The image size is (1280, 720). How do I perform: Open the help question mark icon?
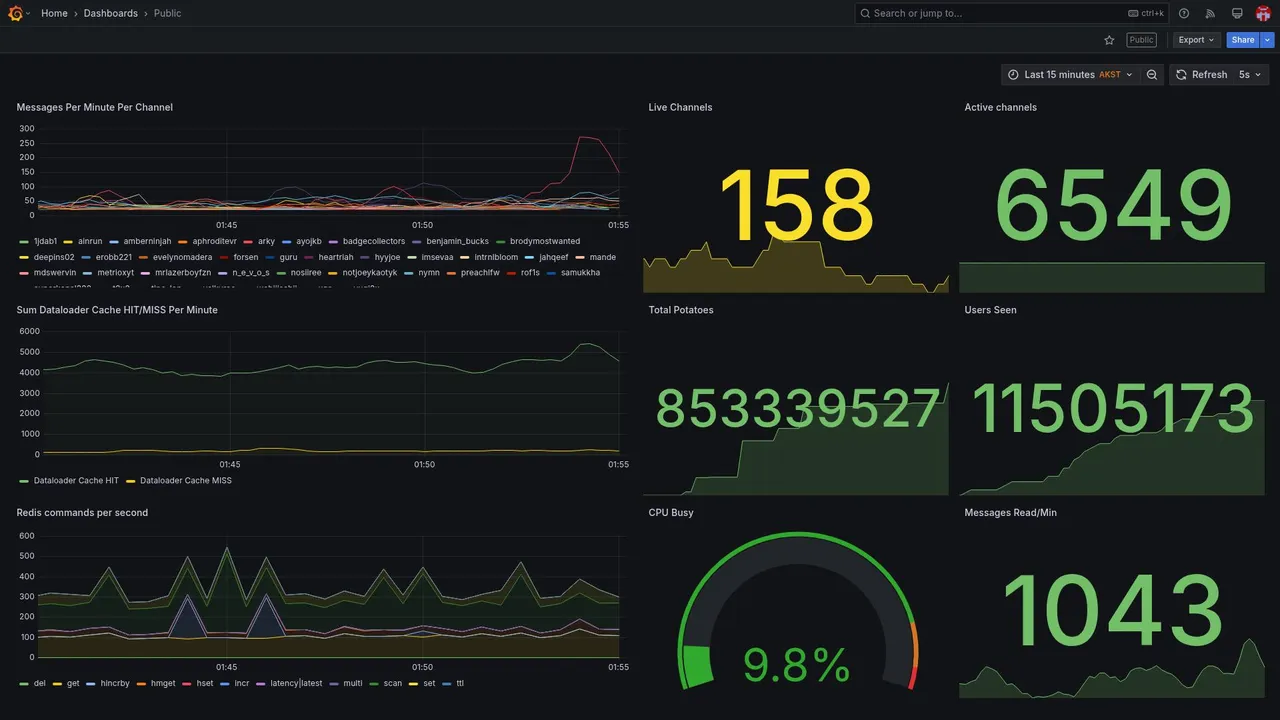point(1184,13)
